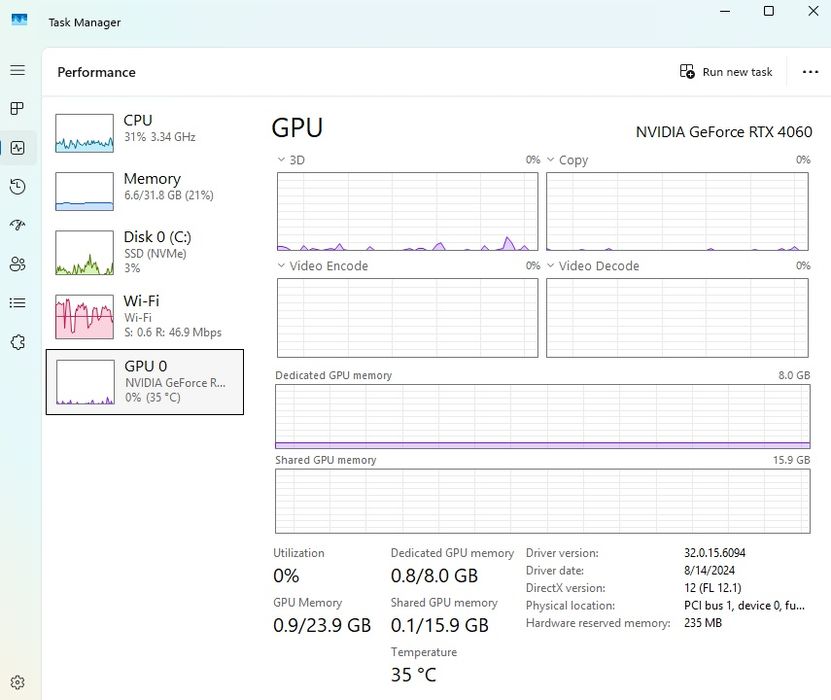Expand the 3D graph dropdown
The width and height of the screenshot is (831, 700).
pyautogui.click(x=282, y=160)
